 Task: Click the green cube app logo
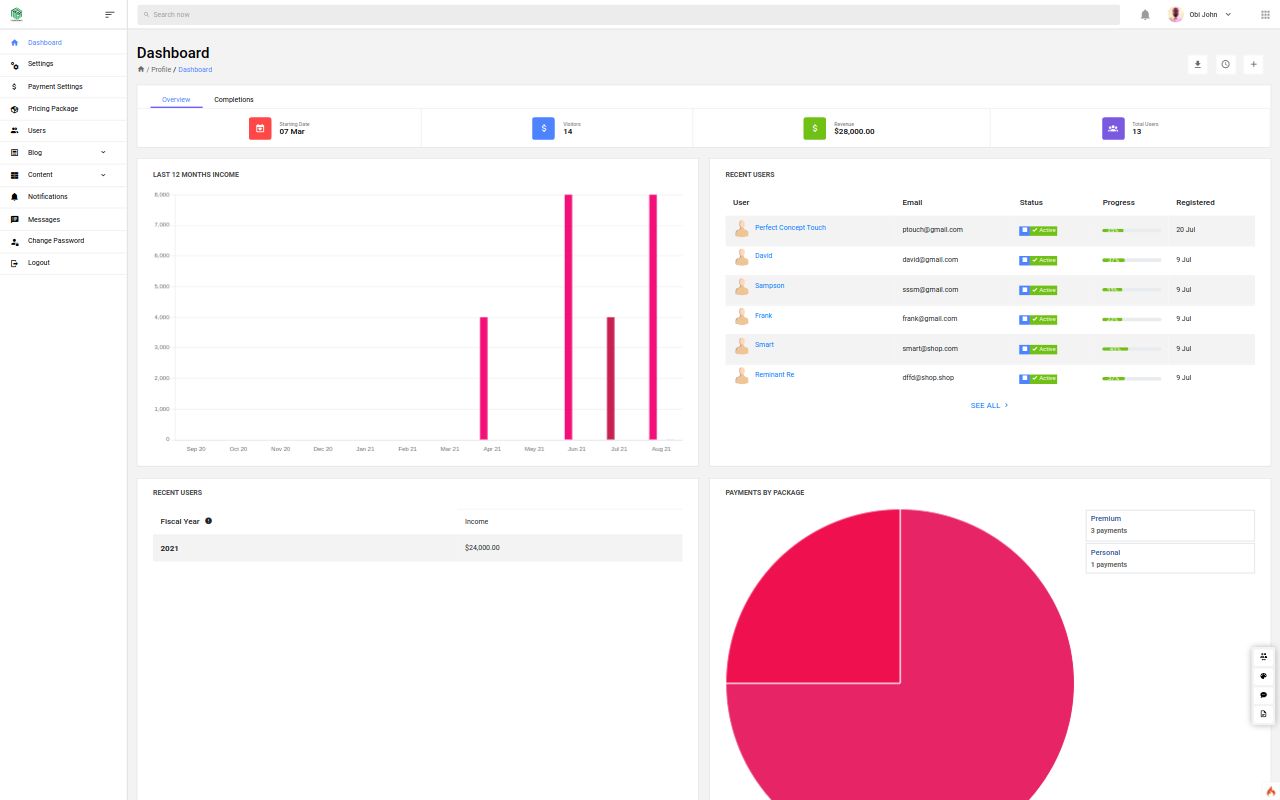tap(16, 14)
